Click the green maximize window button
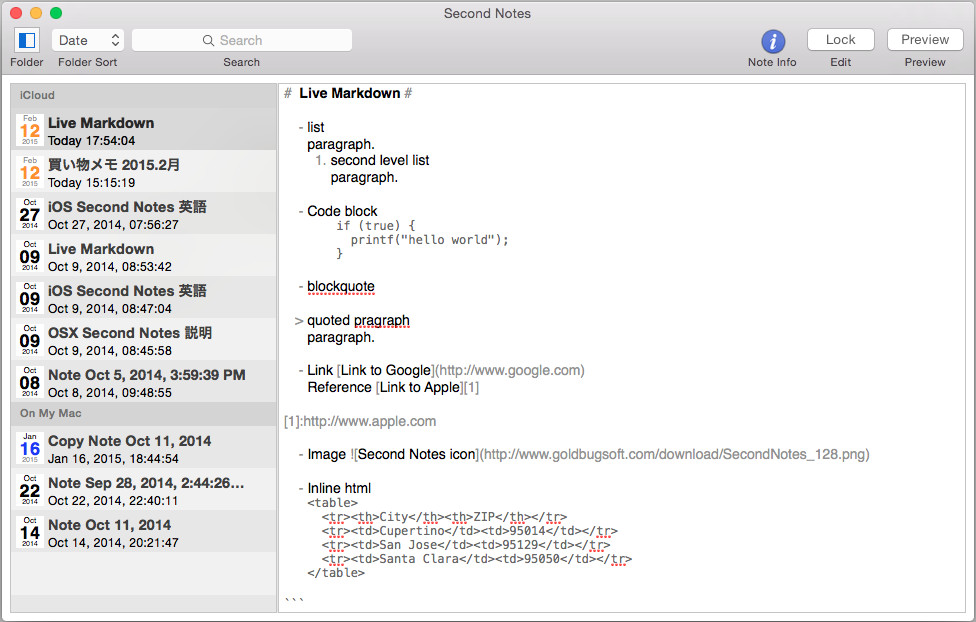Screen dimensions: 976x622 [56, 12]
